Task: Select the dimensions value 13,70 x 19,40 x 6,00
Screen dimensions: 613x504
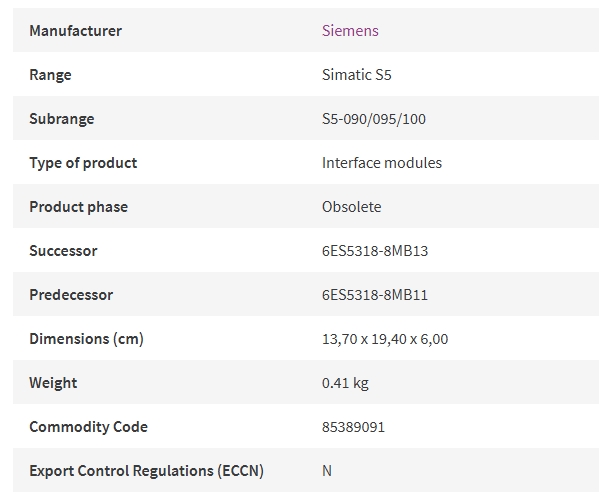Action: (x=385, y=339)
